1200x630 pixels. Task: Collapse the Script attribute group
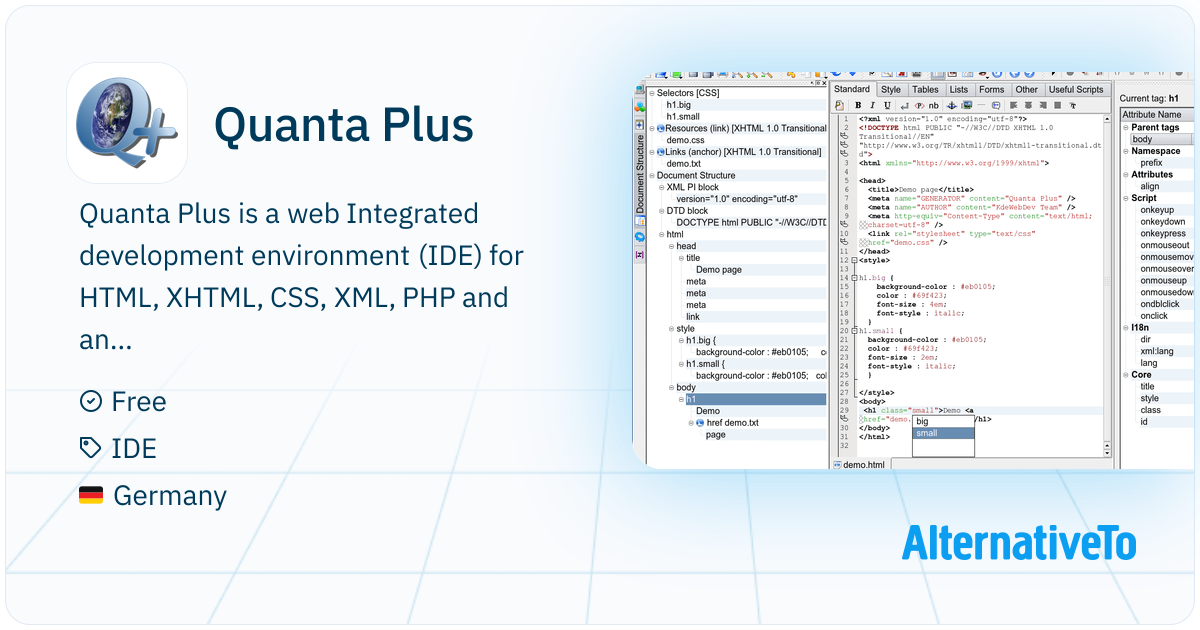pyautogui.click(x=1126, y=198)
